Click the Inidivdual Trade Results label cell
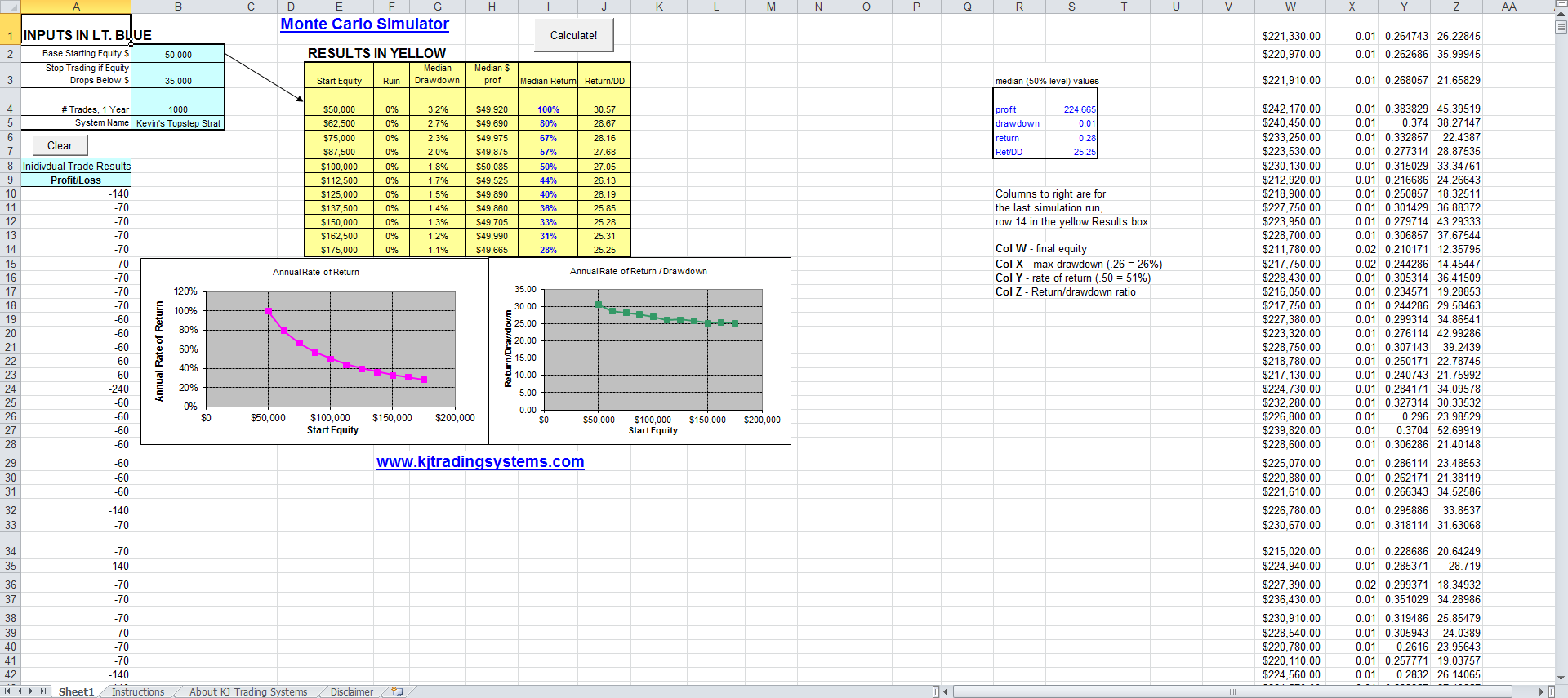1568x698 pixels. pyautogui.click(x=76, y=167)
